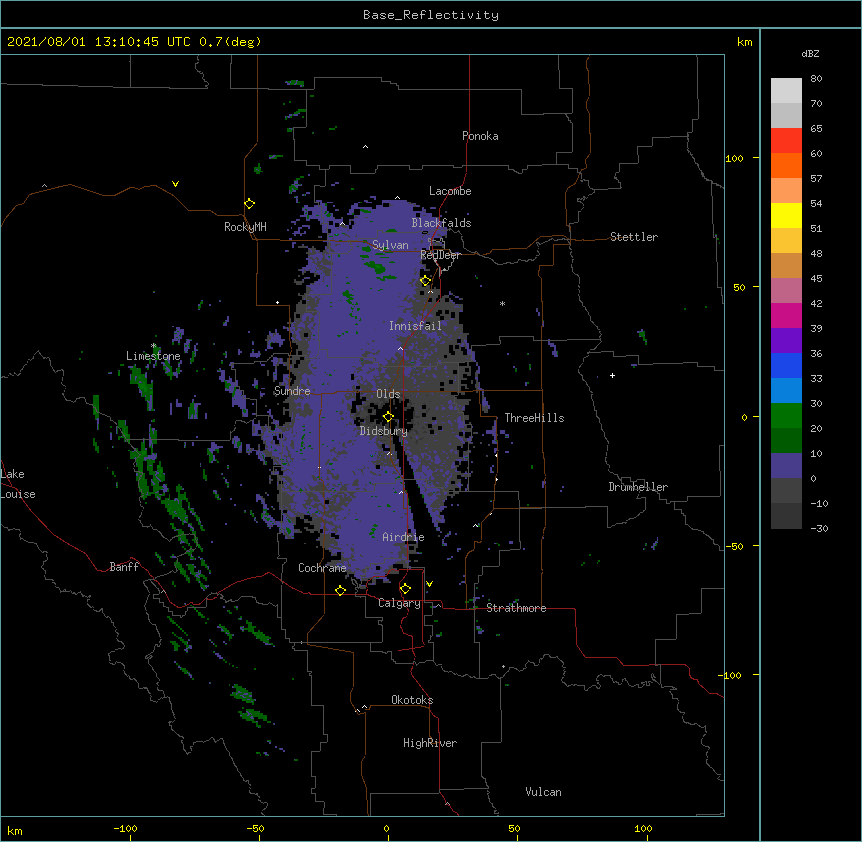Click the yellow diamond marker above RockyMH
The width and height of the screenshot is (862, 842).
click(250, 204)
